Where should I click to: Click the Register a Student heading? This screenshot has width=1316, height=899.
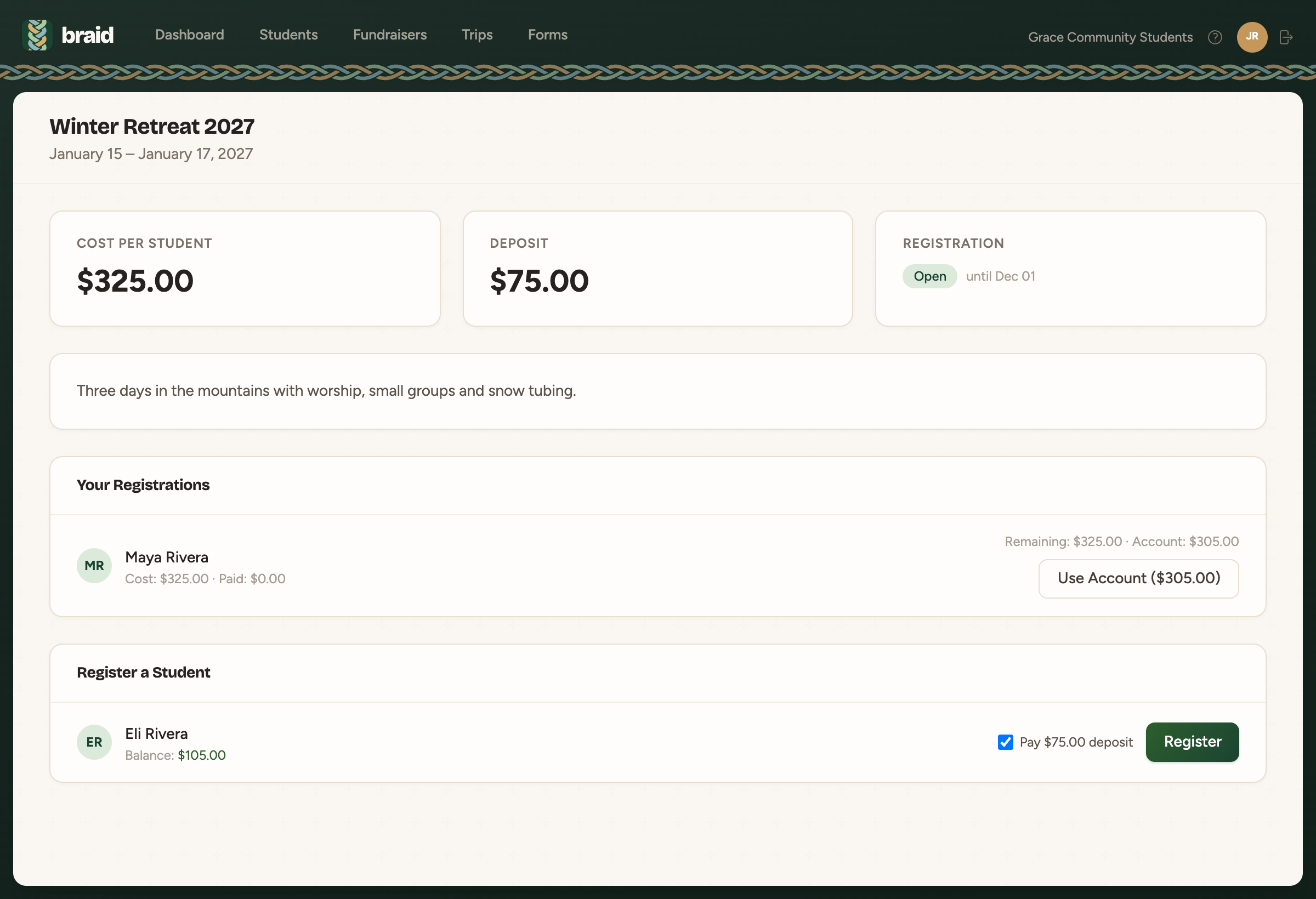[143, 673]
